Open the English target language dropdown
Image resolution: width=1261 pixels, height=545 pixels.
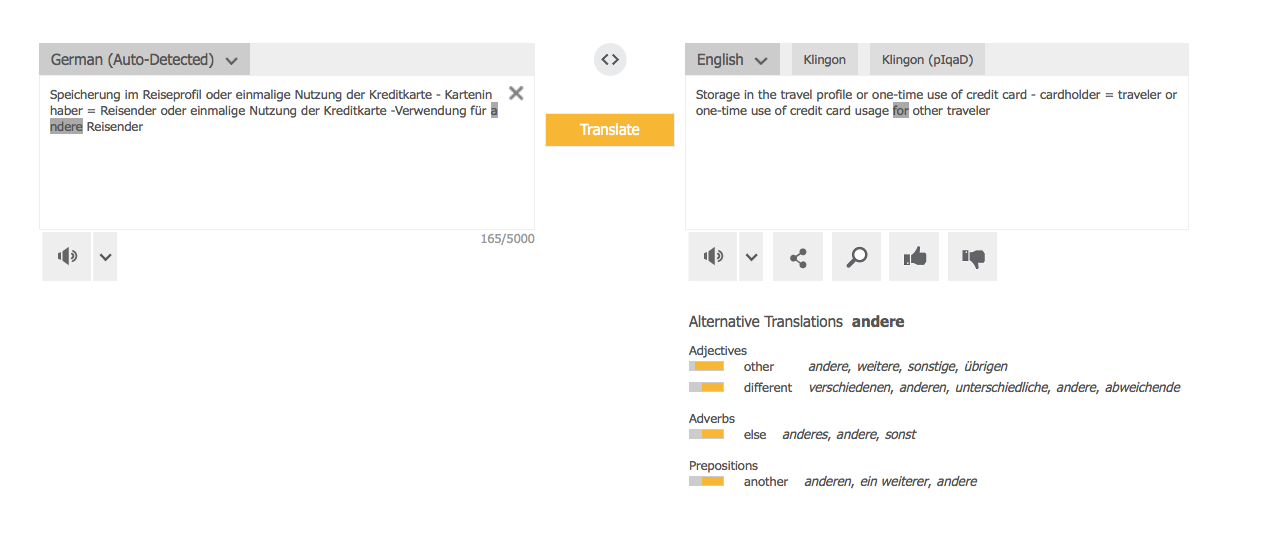[732, 60]
